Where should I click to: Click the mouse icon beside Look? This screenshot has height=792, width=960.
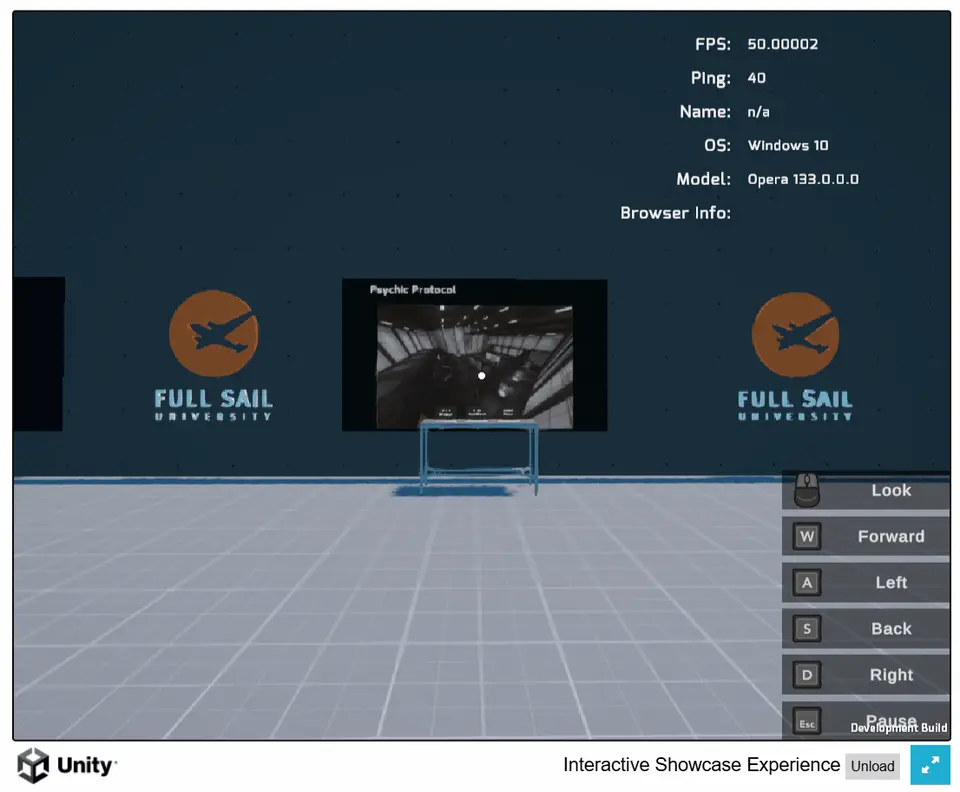[806, 490]
